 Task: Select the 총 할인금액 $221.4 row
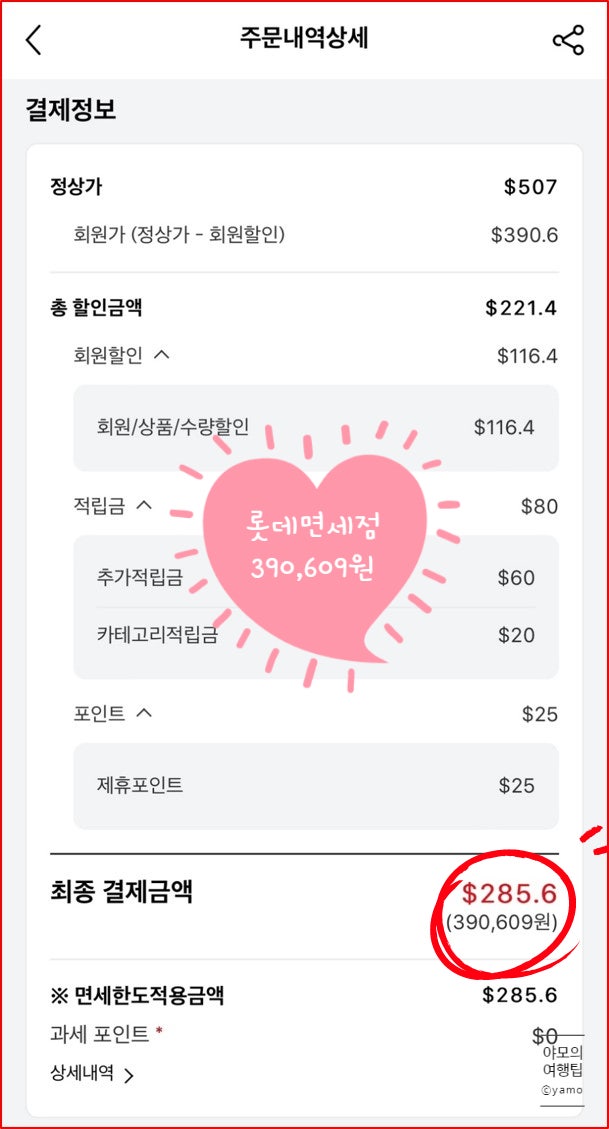point(304,308)
